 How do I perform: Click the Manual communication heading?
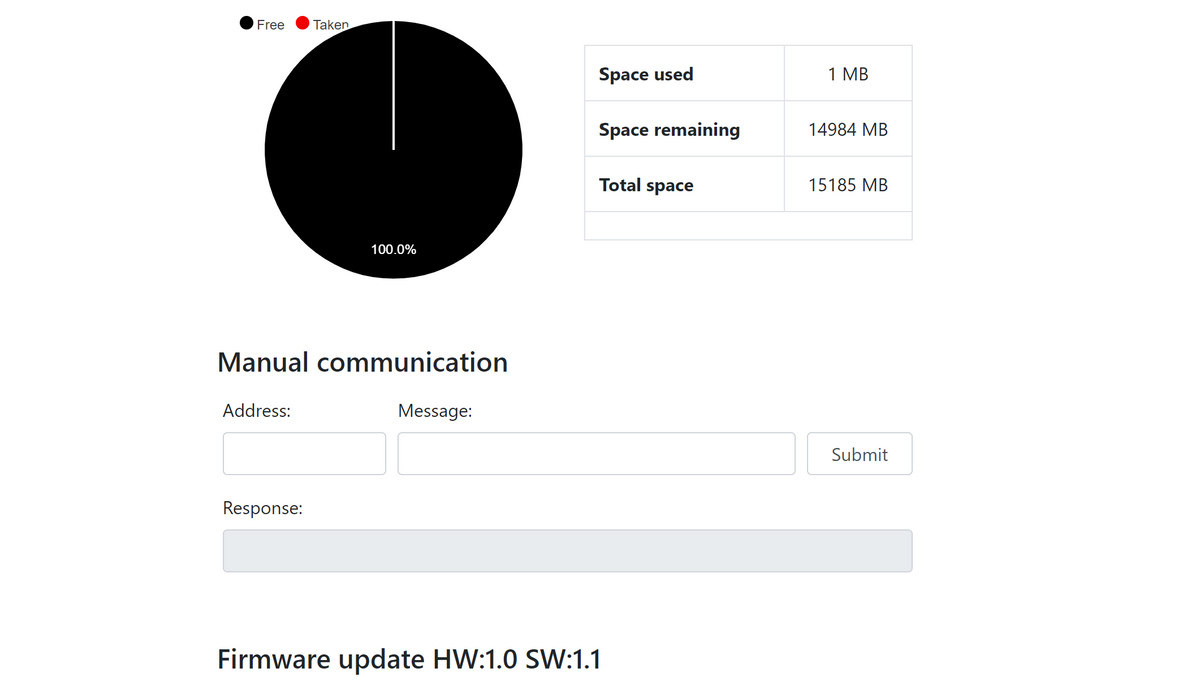click(x=362, y=362)
